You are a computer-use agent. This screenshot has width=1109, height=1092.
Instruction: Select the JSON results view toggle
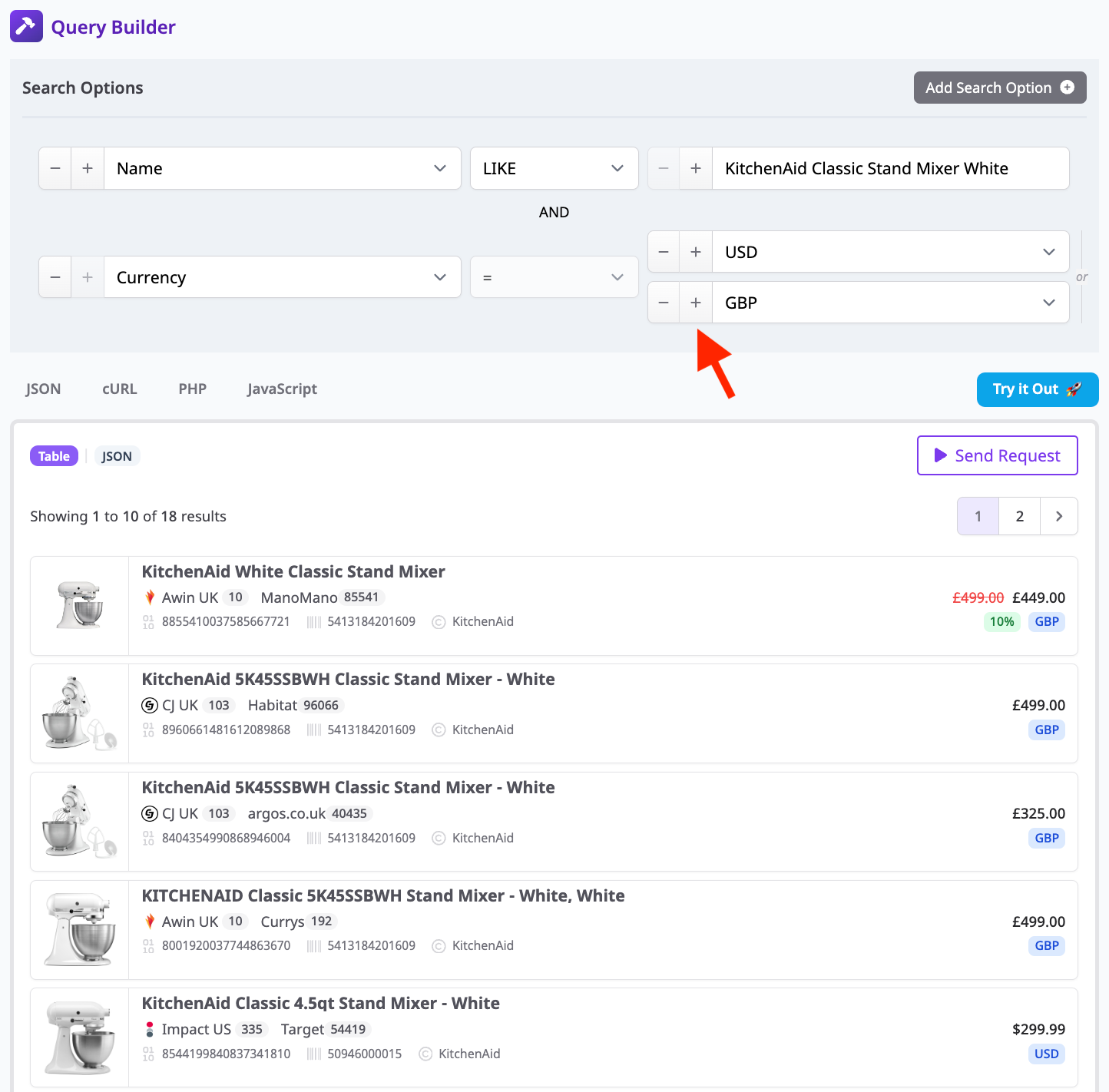(117, 456)
